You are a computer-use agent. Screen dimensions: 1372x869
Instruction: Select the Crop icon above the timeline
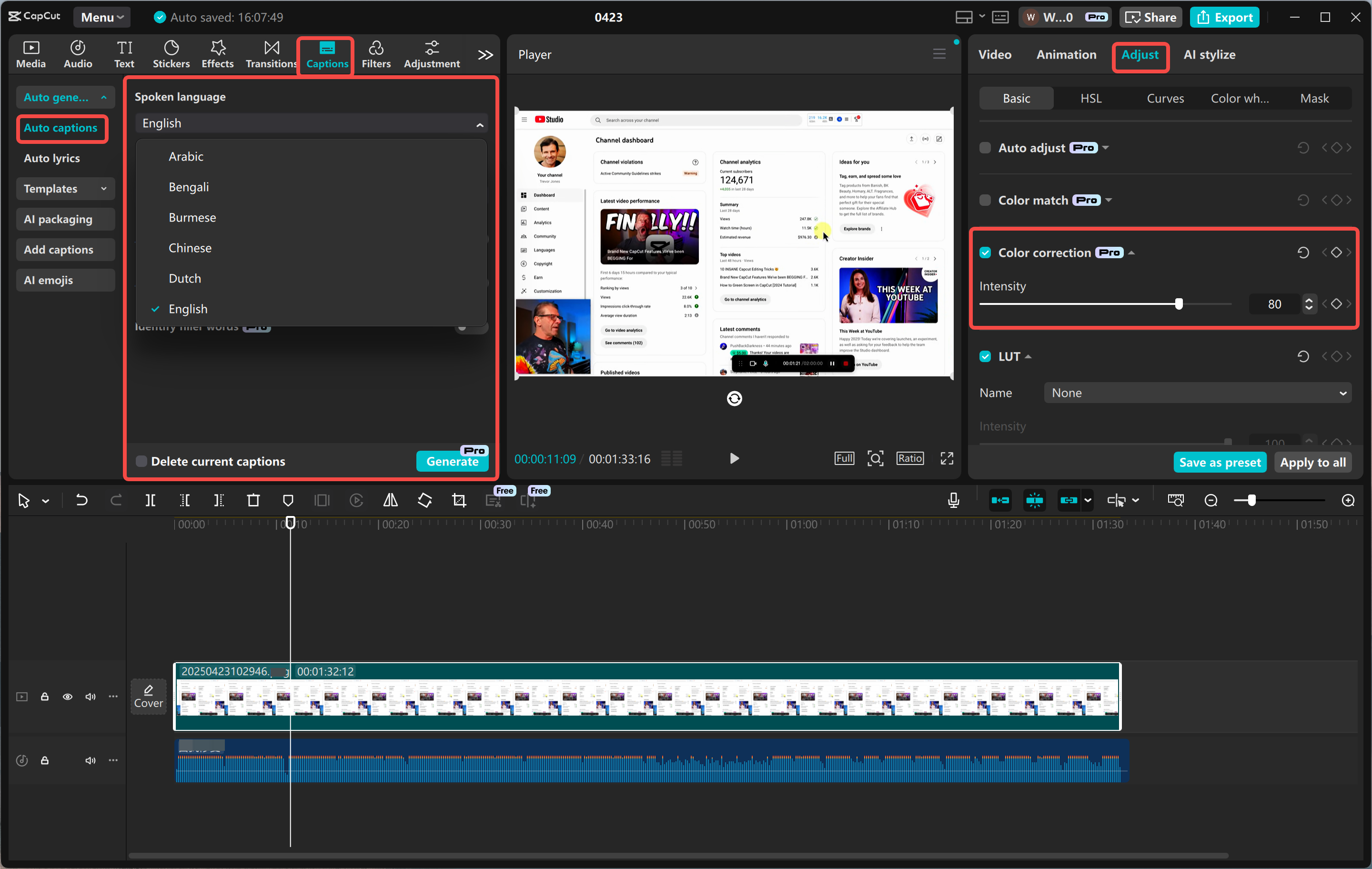pyautogui.click(x=458, y=500)
